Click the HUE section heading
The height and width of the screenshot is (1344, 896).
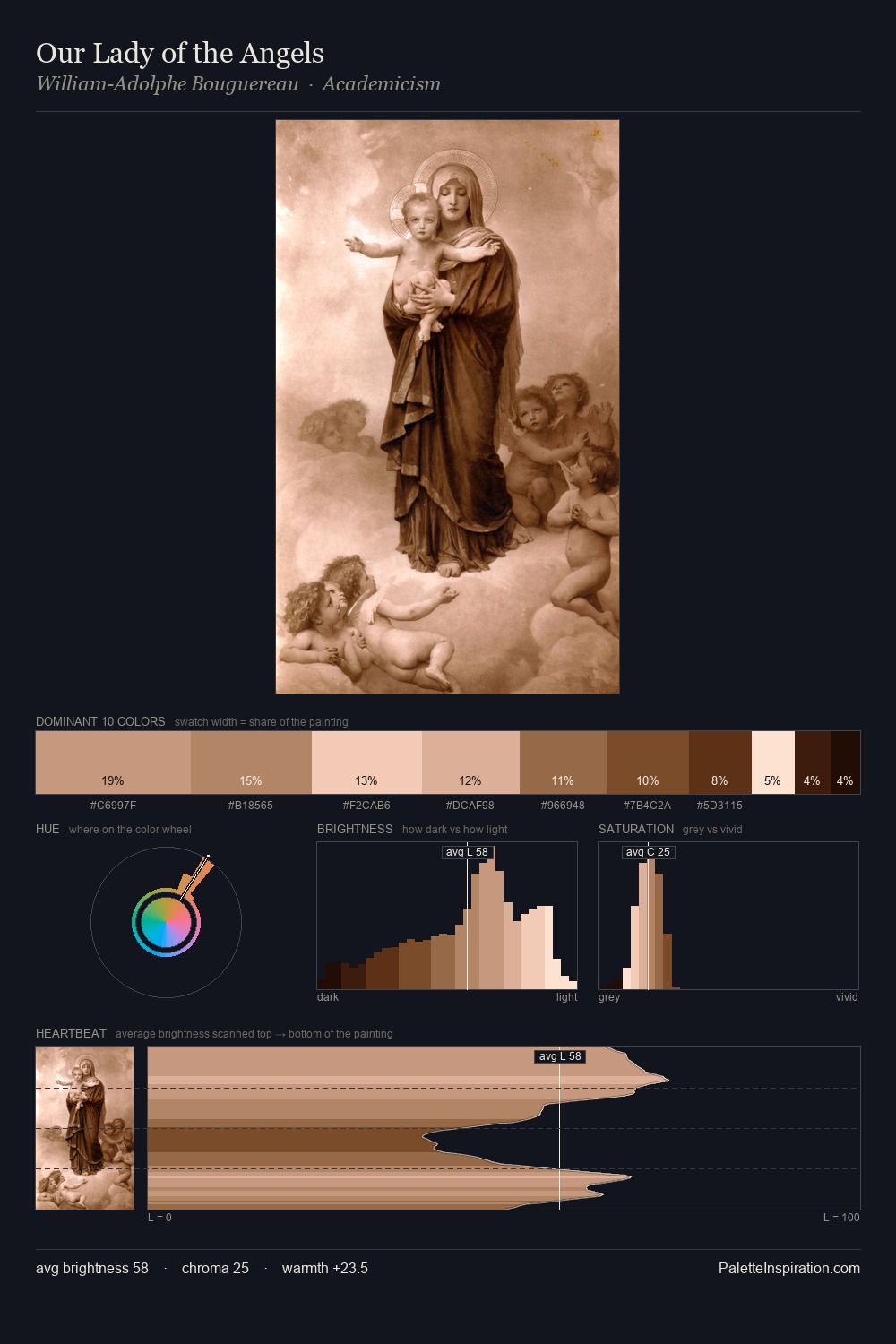pyautogui.click(x=47, y=829)
